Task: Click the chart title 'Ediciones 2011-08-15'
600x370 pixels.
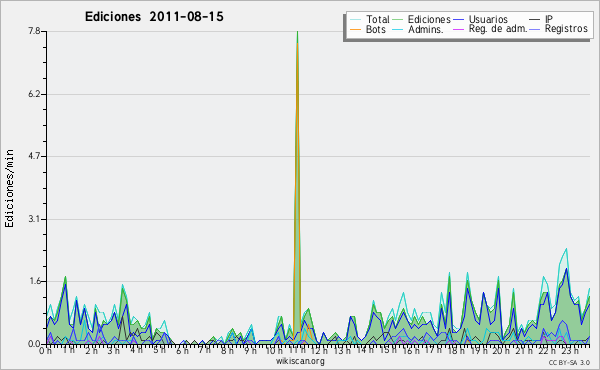Action: click(154, 17)
